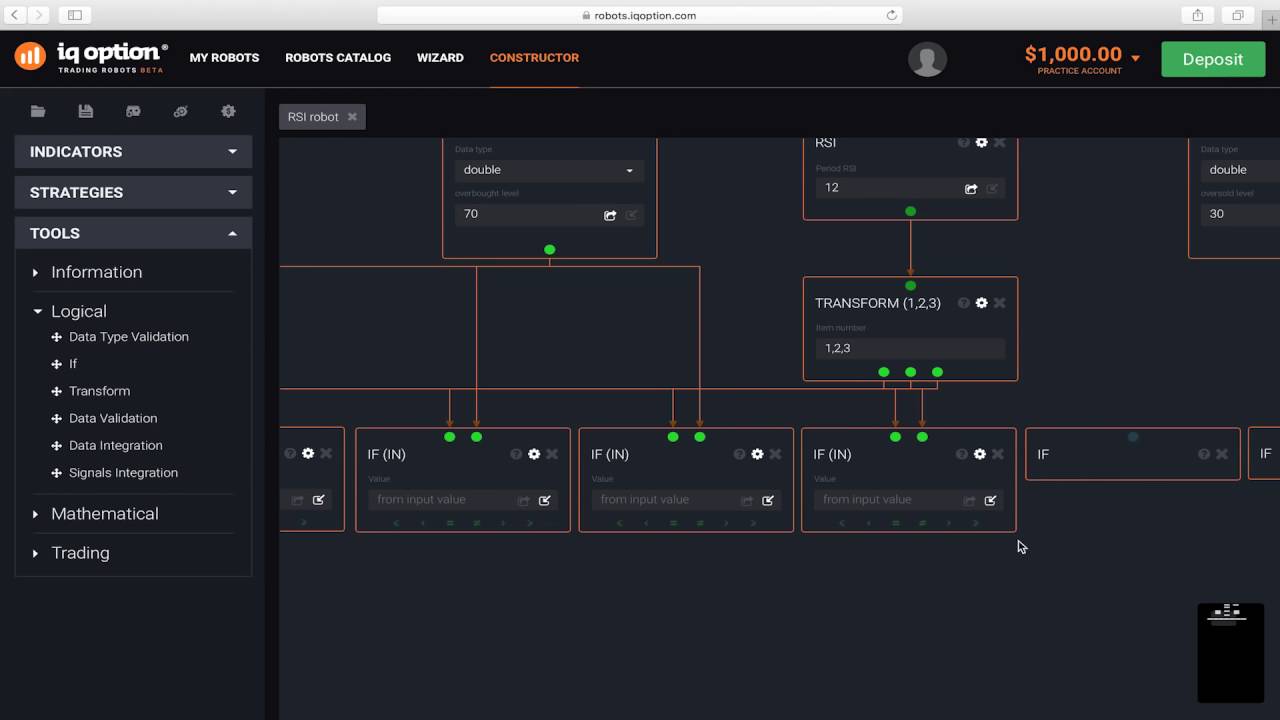
Task: Open robot settings with the gear-dollar icon
Action: point(228,112)
